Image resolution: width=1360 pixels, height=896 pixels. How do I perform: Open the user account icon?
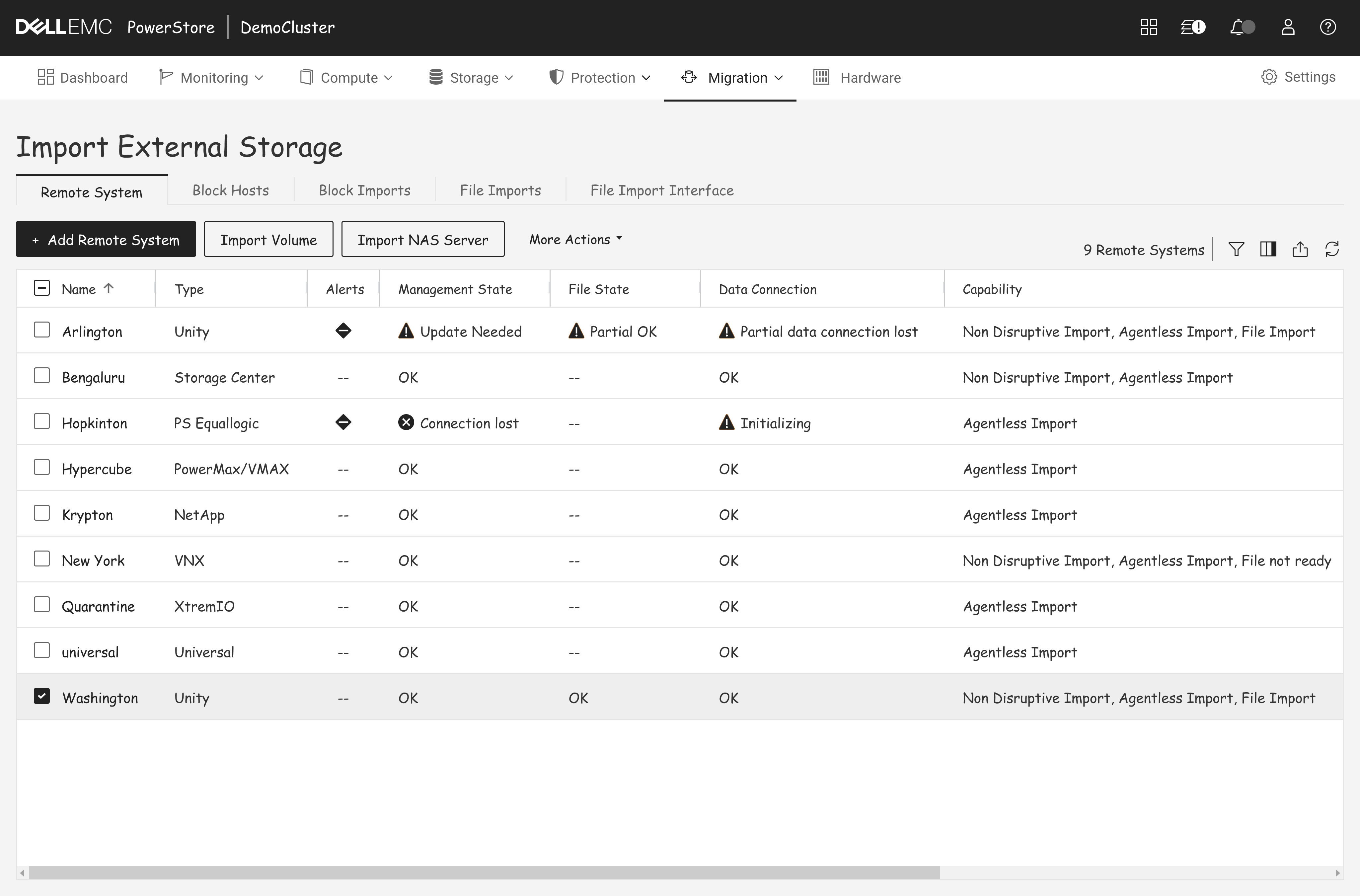tap(1287, 27)
